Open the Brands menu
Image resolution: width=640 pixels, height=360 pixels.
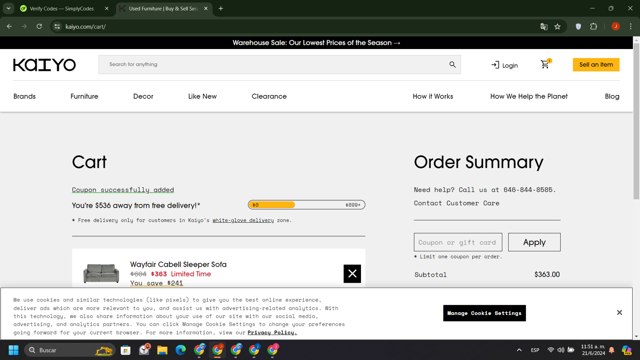24,96
